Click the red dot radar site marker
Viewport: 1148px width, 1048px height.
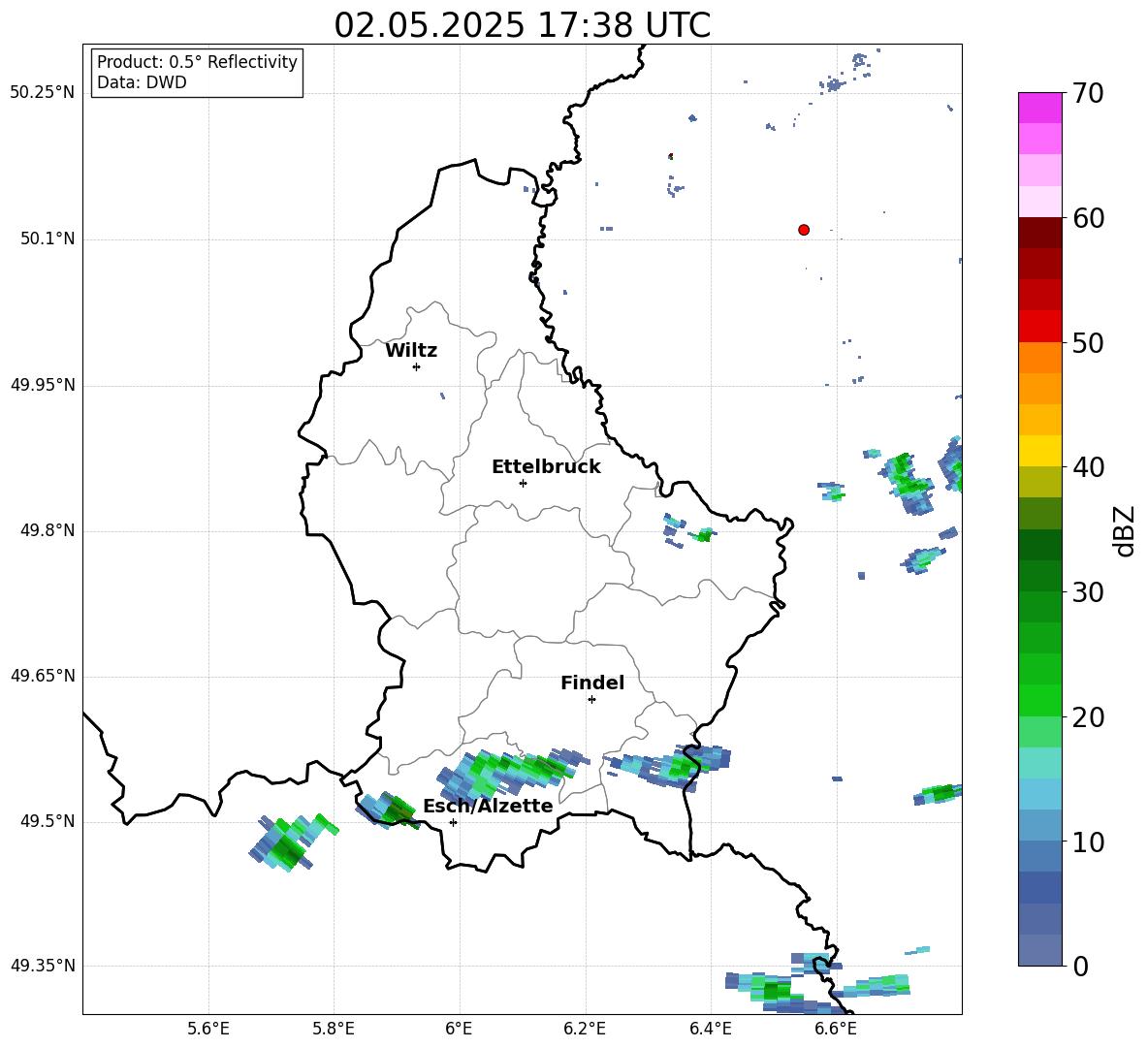coord(804,230)
